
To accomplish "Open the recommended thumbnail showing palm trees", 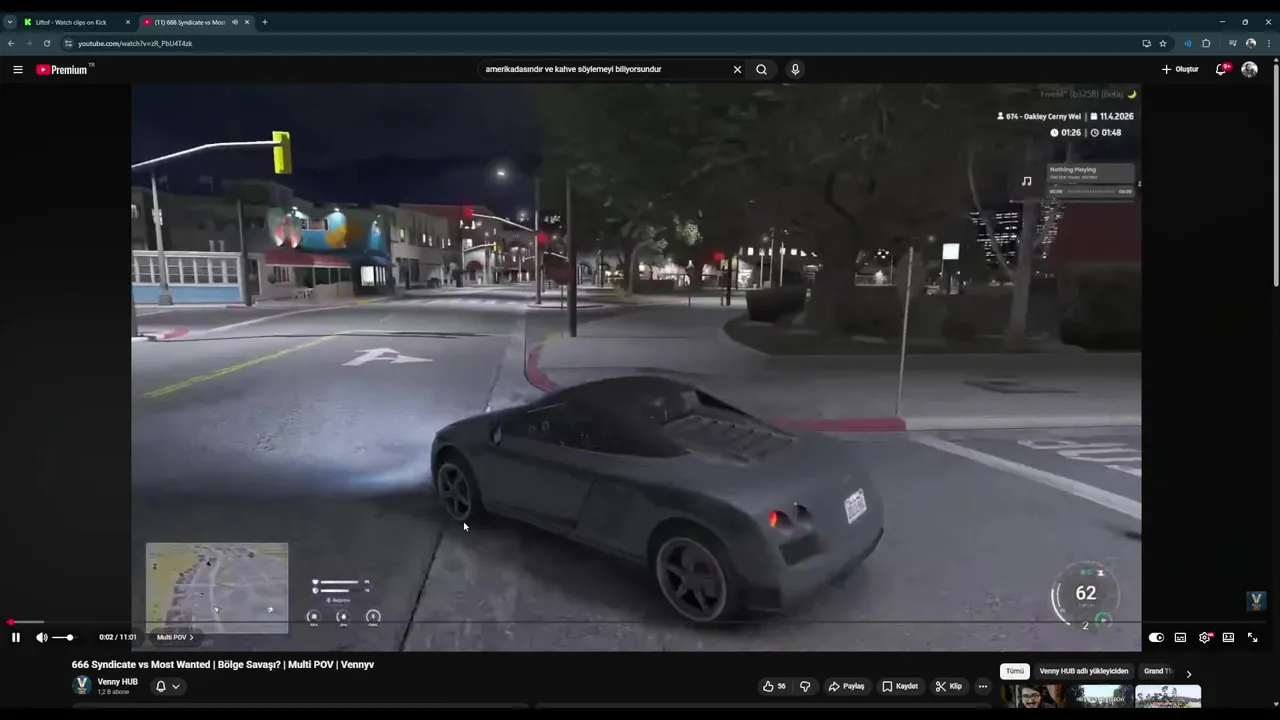I will click(1168, 696).
